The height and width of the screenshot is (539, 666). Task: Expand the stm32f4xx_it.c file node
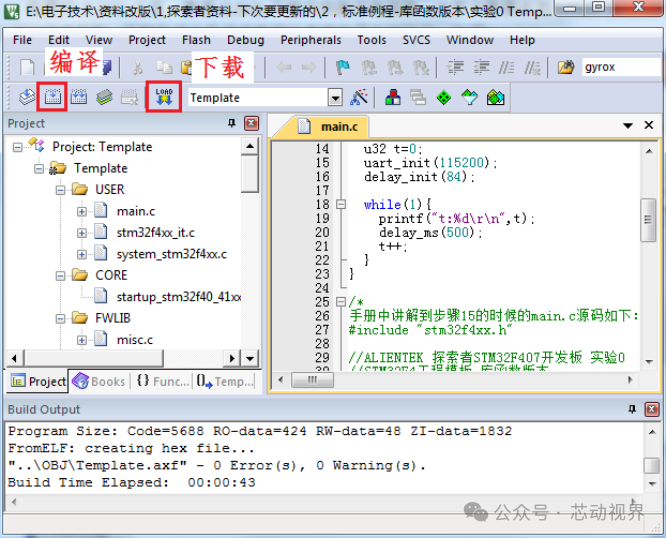[82, 233]
